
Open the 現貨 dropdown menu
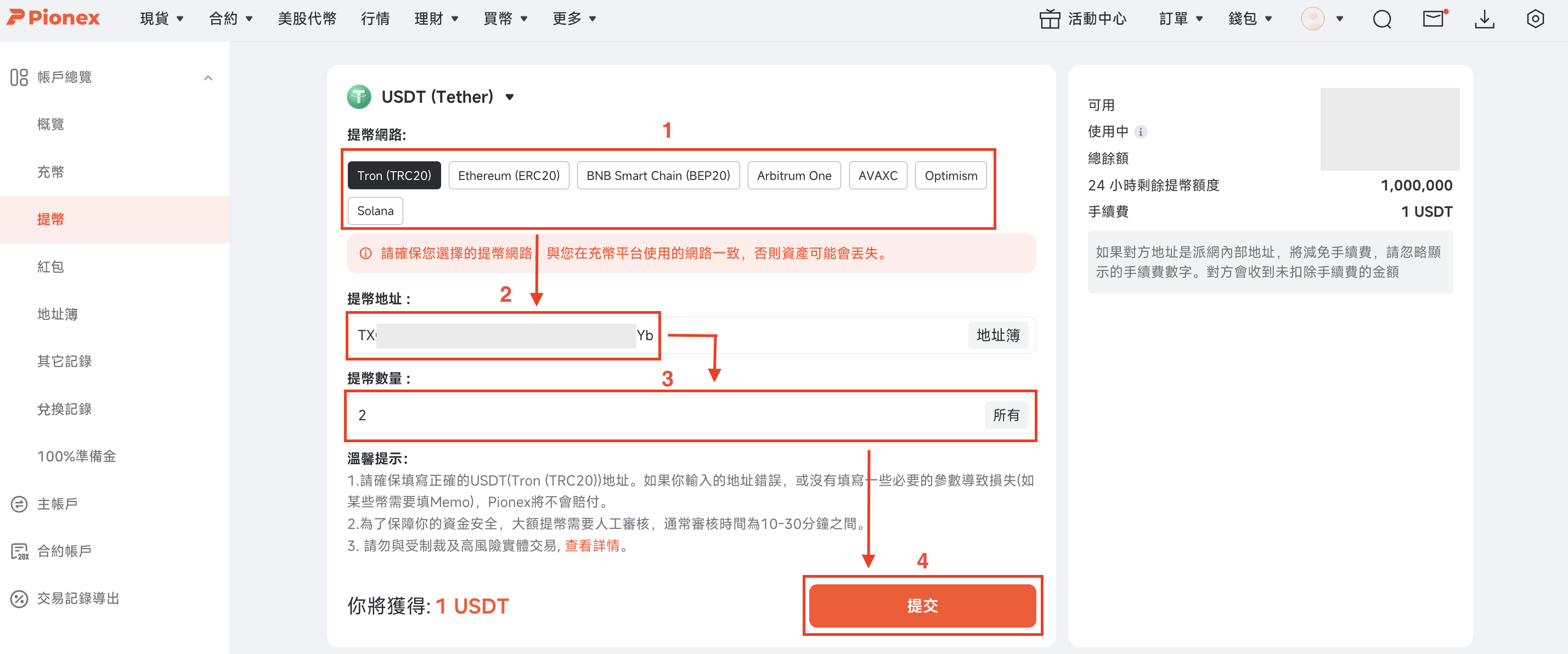(161, 19)
